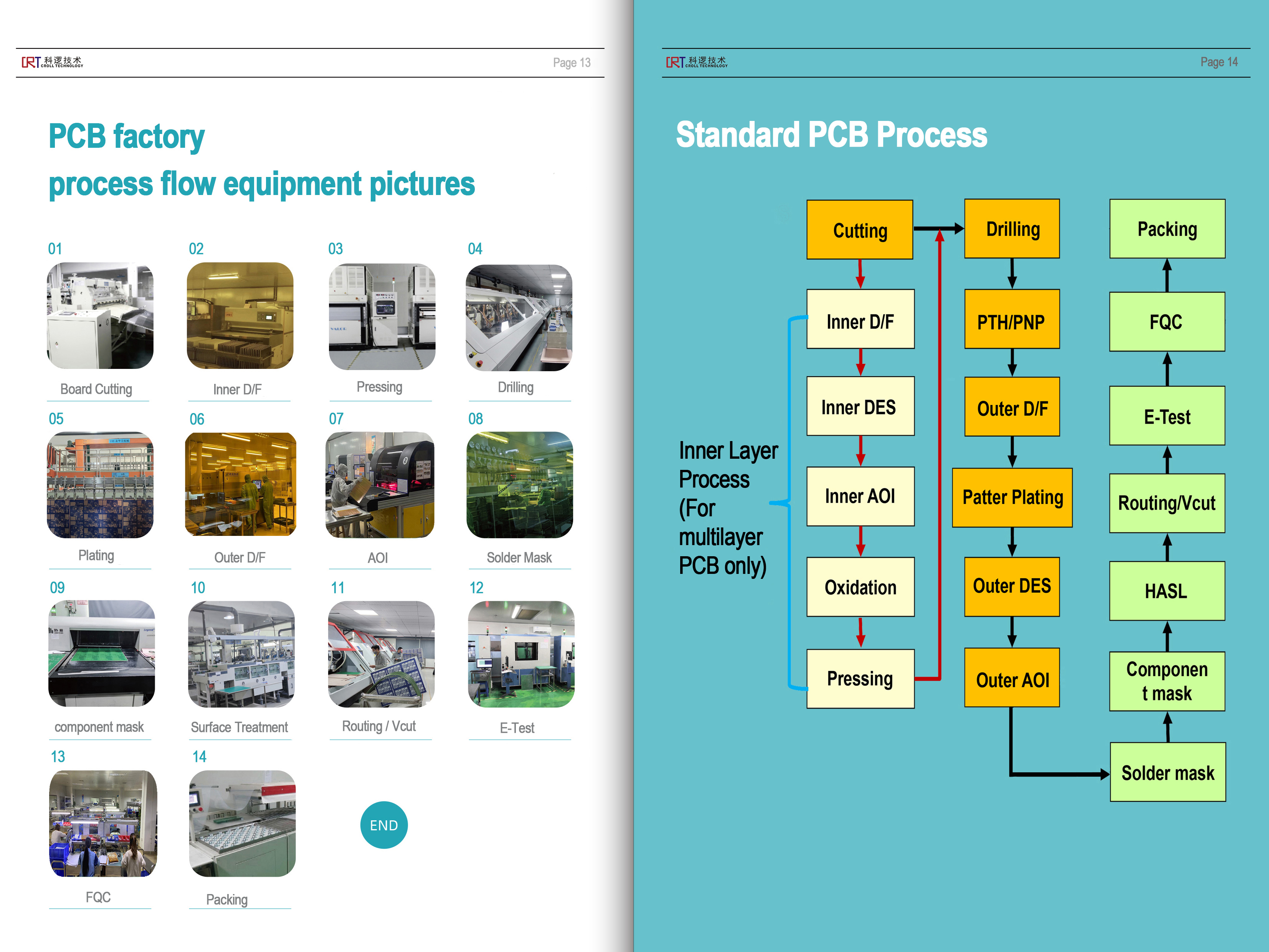The height and width of the screenshot is (952, 1269).
Task: Click the Page 14 label
Action: click(x=1218, y=62)
